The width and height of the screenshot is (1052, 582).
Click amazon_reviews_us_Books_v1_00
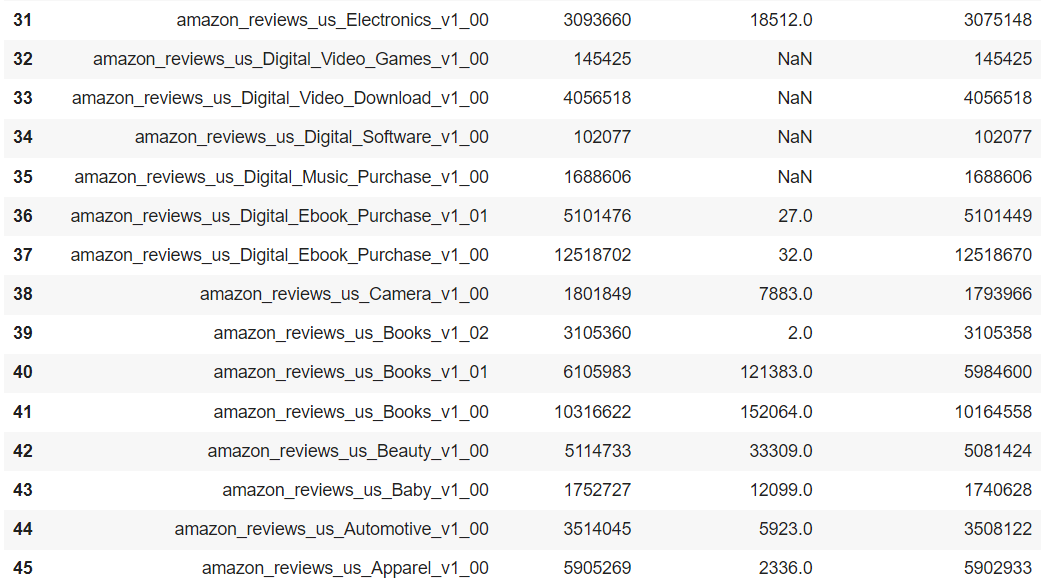351,412
